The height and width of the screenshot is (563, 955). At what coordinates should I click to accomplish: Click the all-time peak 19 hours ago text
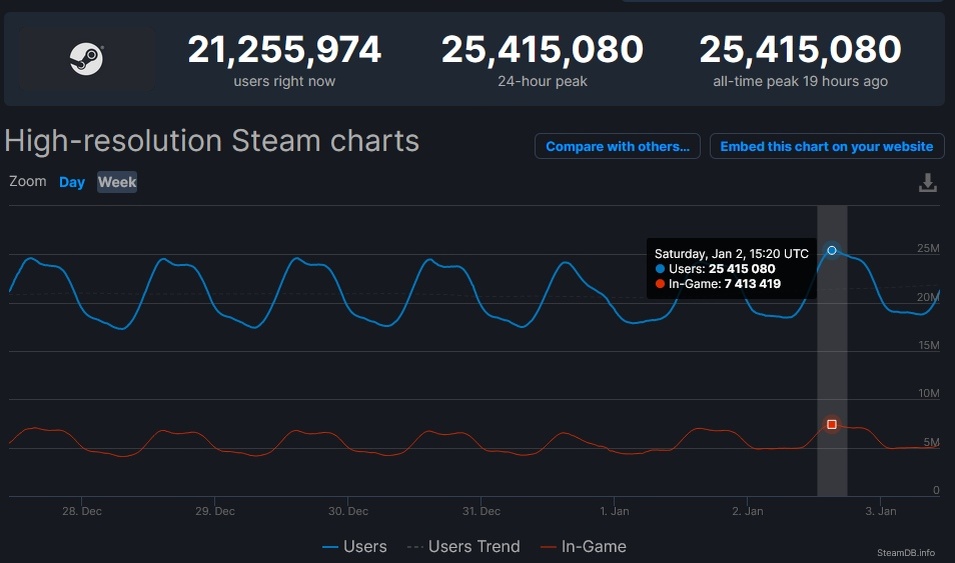[x=800, y=81]
